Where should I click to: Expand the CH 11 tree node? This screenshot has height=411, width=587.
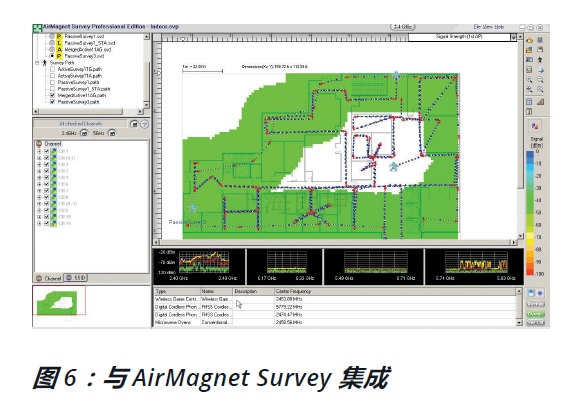[x=39, y=223]
